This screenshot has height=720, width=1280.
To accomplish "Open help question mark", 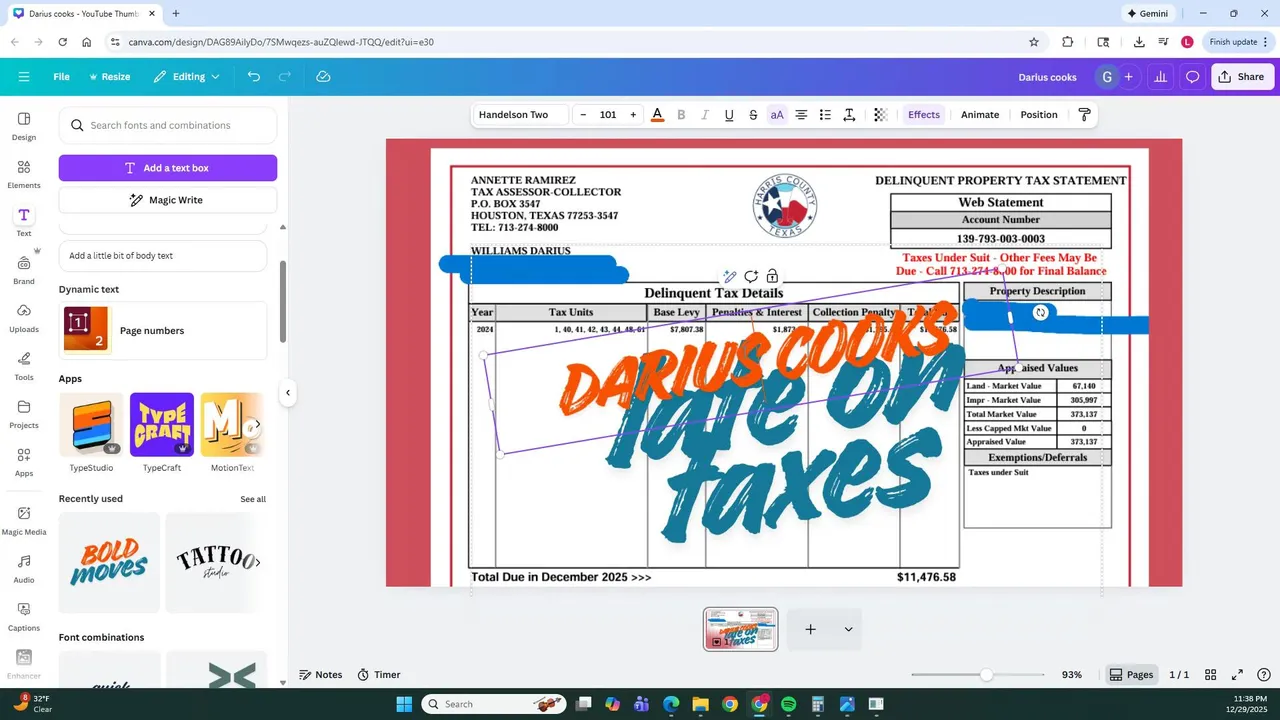I will click(1263, 675).
